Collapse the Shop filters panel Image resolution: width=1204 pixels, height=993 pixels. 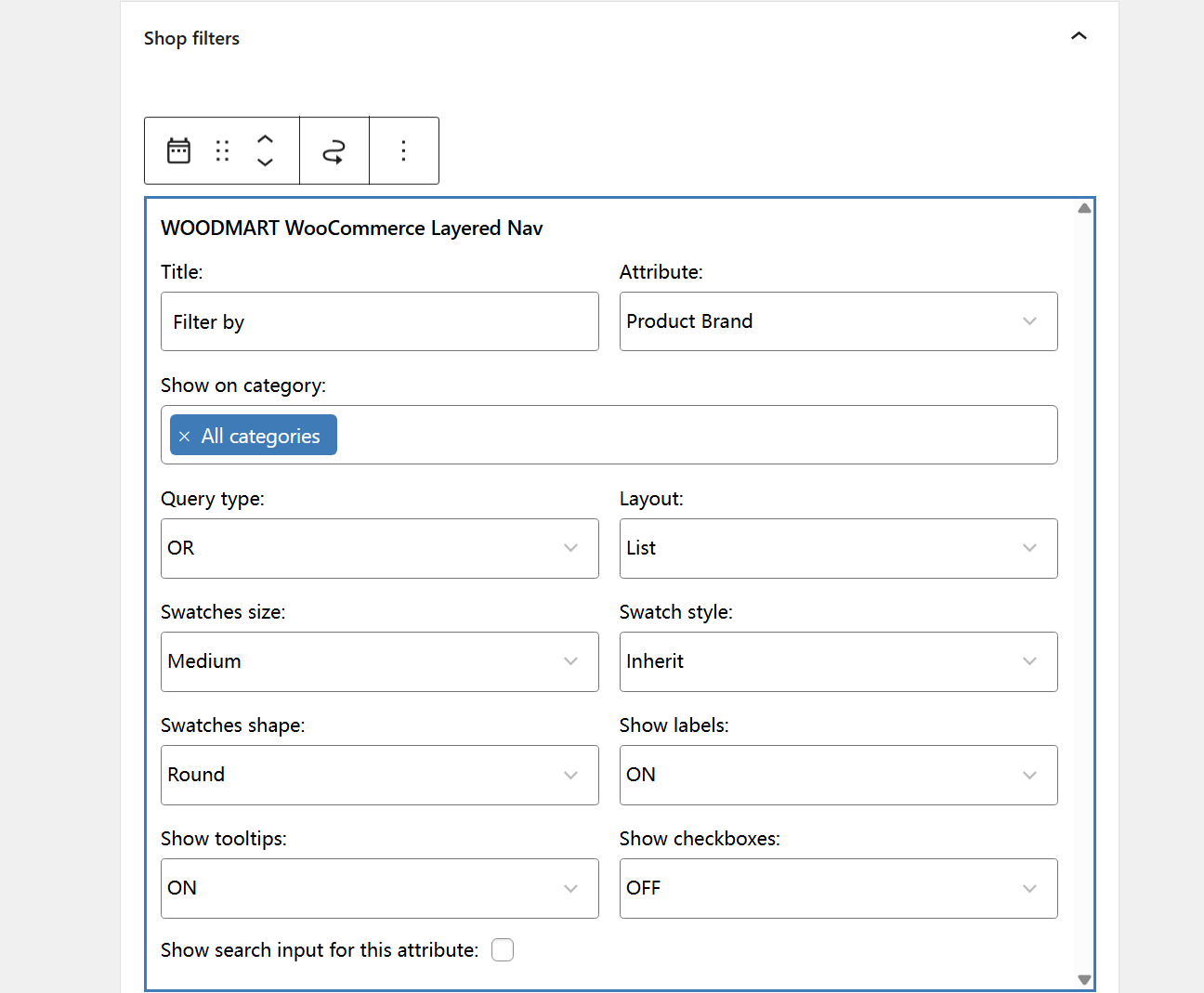click(1079, 36)
